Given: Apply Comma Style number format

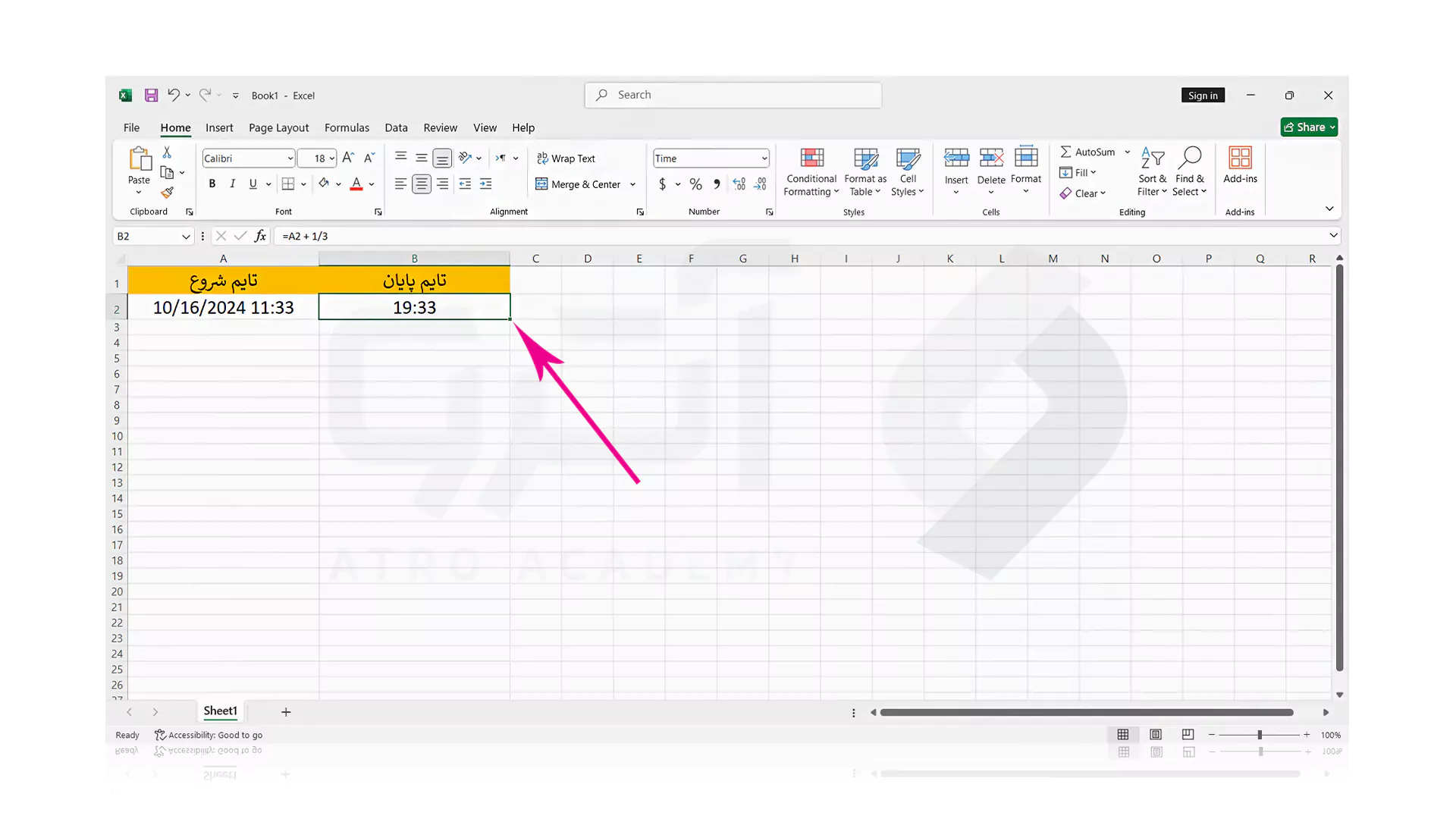Looking at the screenshot, I should (717, 184).
